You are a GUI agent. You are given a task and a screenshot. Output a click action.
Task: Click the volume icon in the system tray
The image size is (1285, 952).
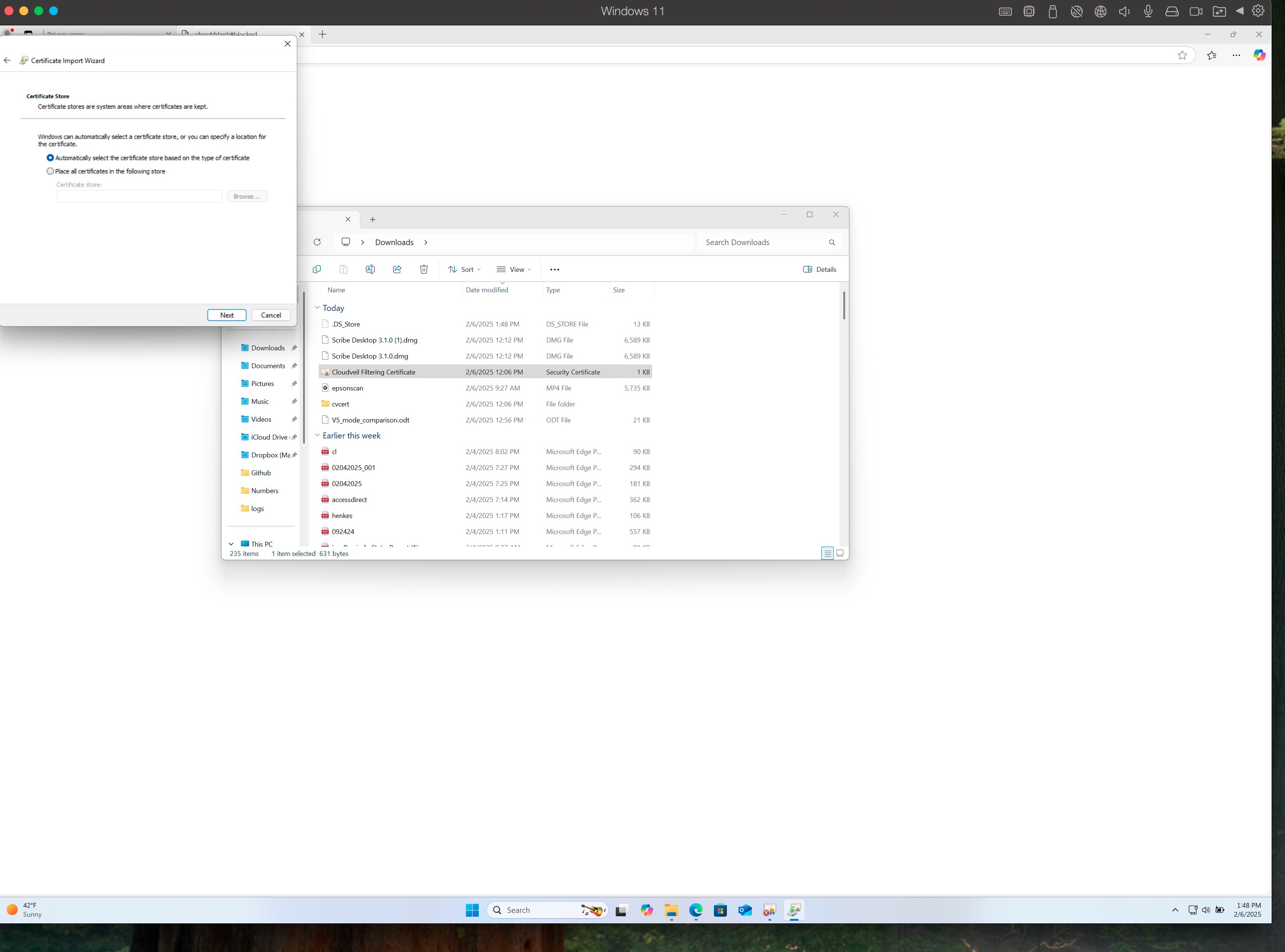click(x=1206, y=910)
